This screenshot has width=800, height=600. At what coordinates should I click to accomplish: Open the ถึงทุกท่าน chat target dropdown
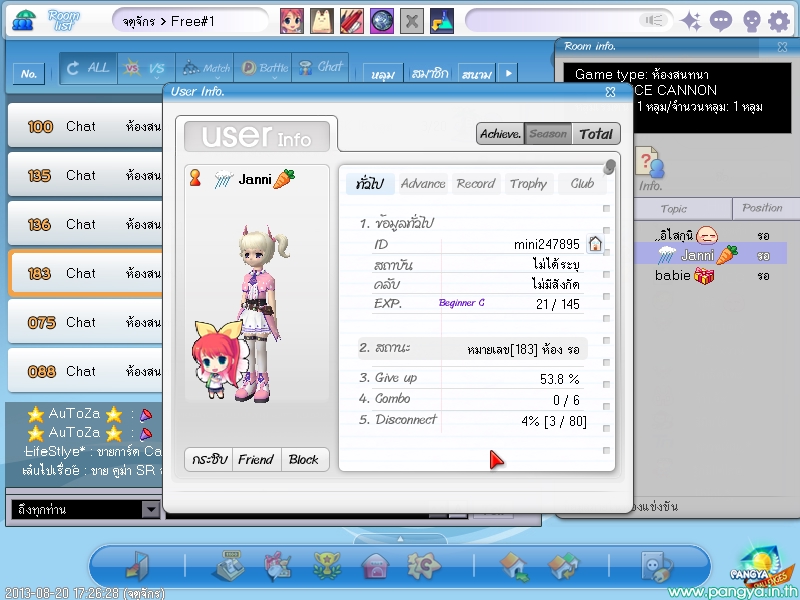[151, 509]
